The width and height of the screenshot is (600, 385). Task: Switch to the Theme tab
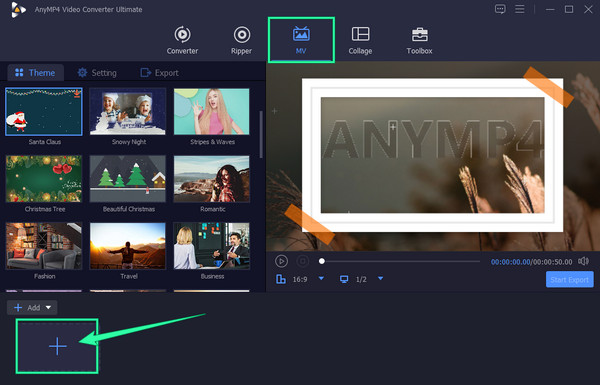pyautogui.click(x=35, y=72)
